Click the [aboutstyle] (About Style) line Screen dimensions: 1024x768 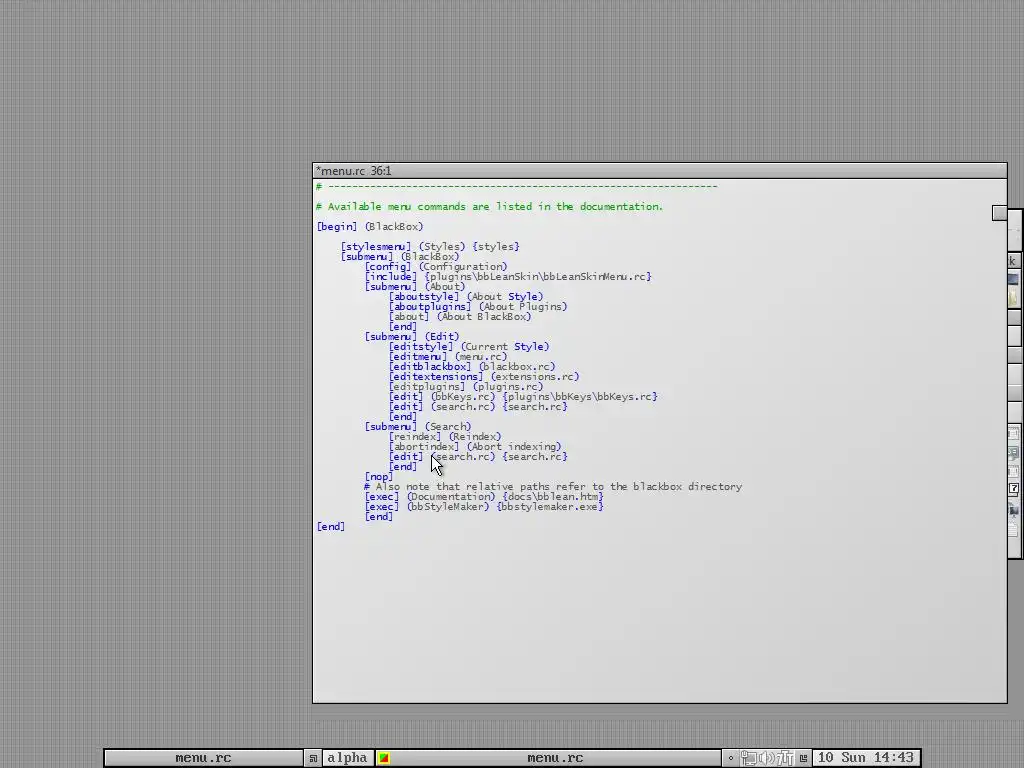(x=466, y=296)
